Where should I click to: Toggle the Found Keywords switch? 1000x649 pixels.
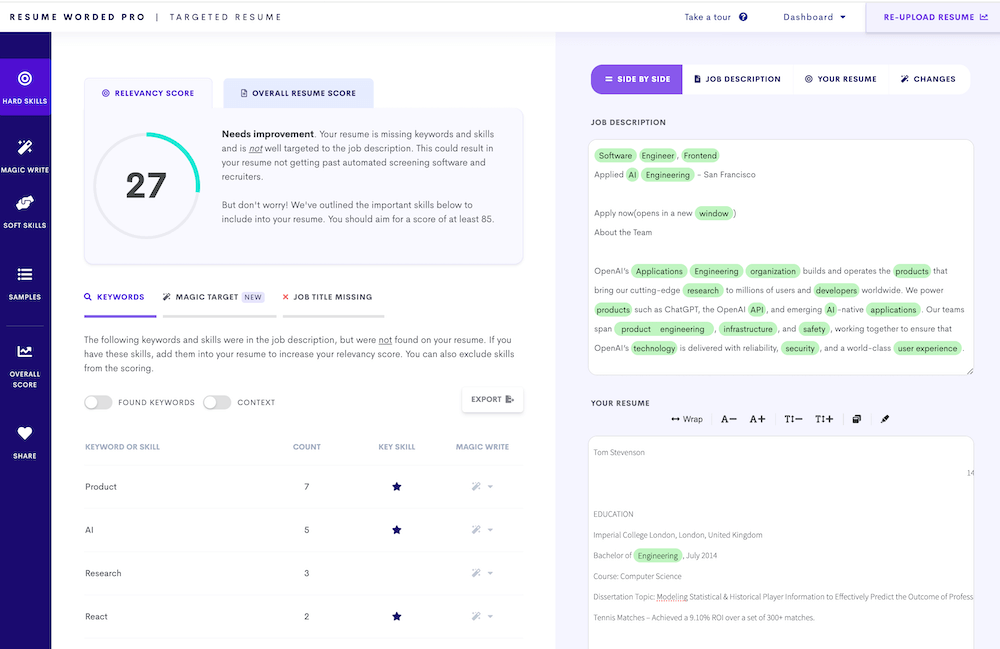98,402
